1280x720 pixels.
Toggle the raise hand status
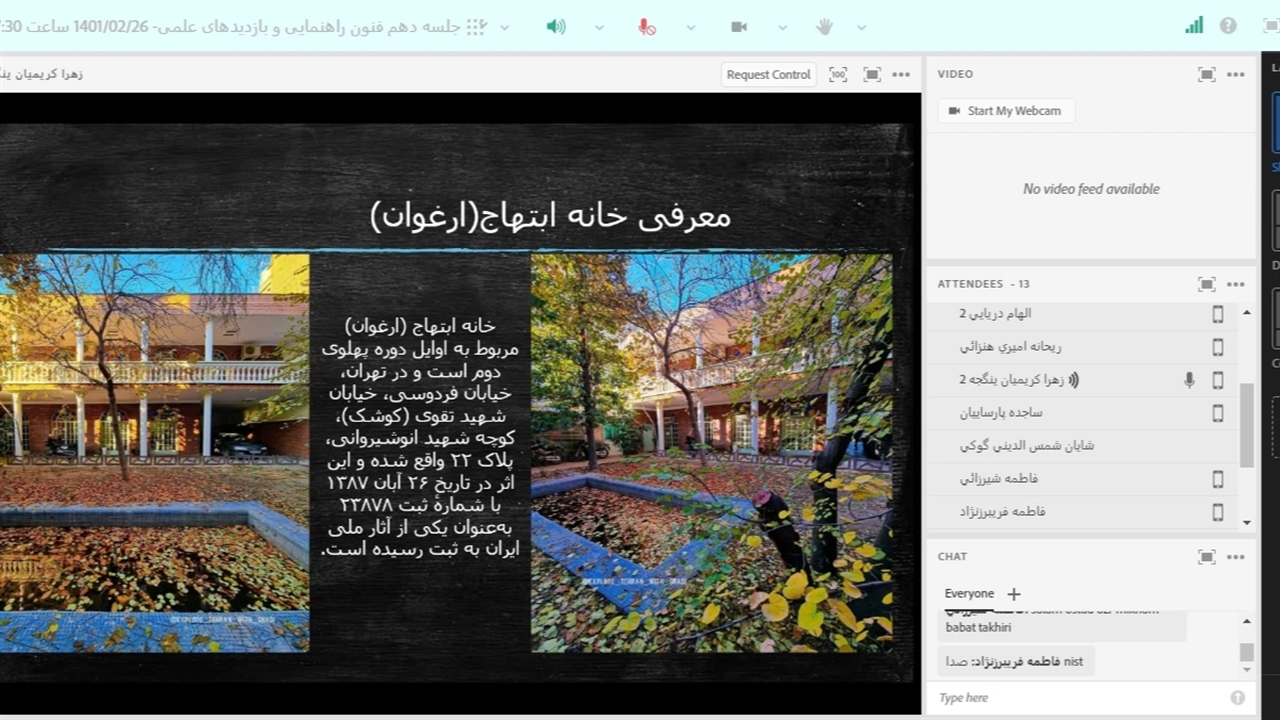click(824, 27)
